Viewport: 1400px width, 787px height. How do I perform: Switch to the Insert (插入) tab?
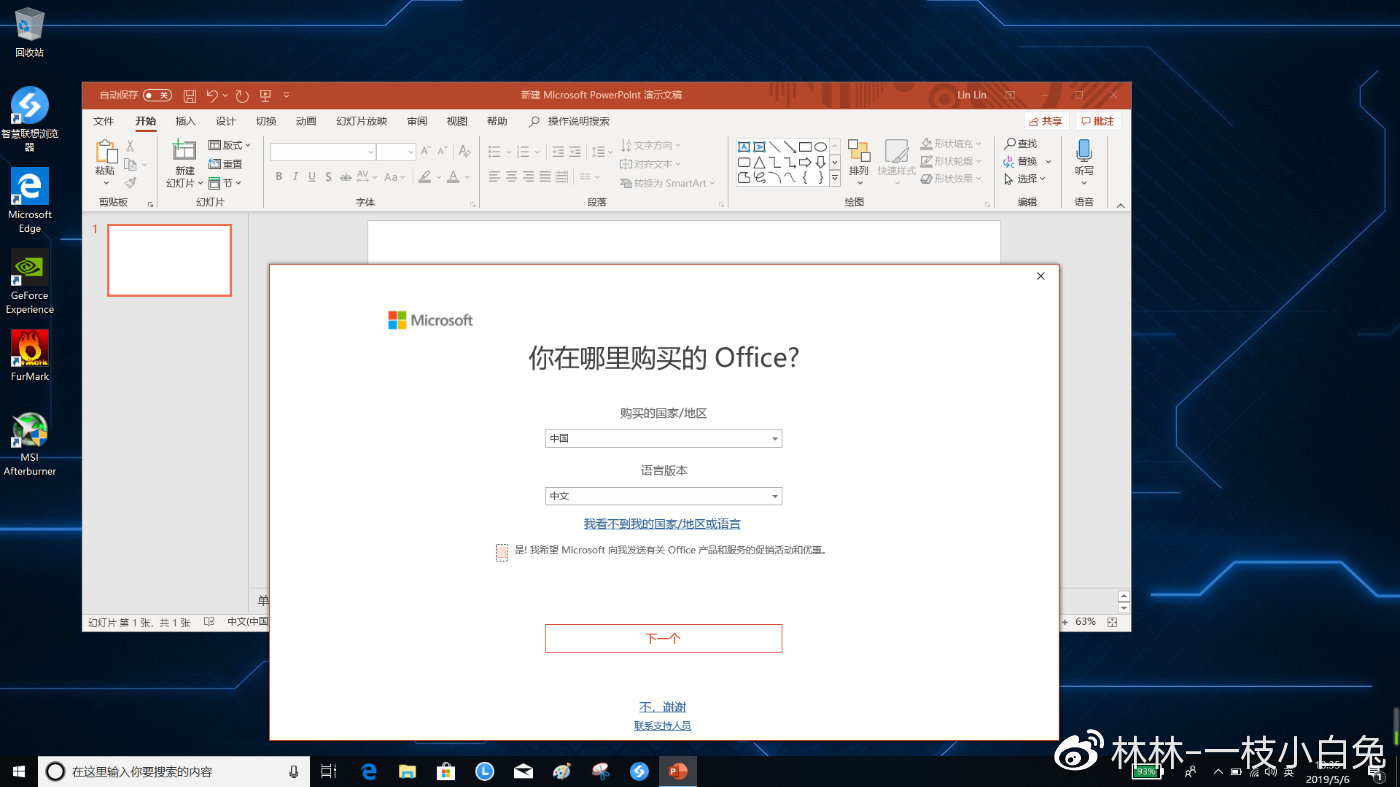pyautogui.click(x=186, y=121)
